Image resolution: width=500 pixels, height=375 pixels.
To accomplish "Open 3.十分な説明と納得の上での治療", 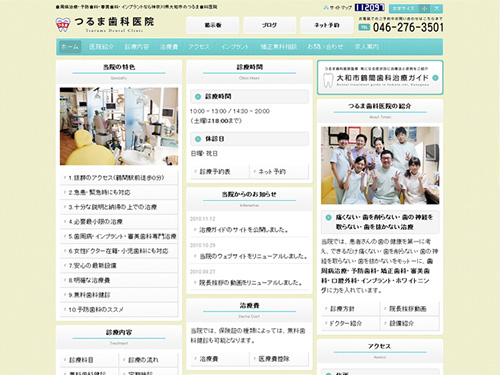I will 119,207.
